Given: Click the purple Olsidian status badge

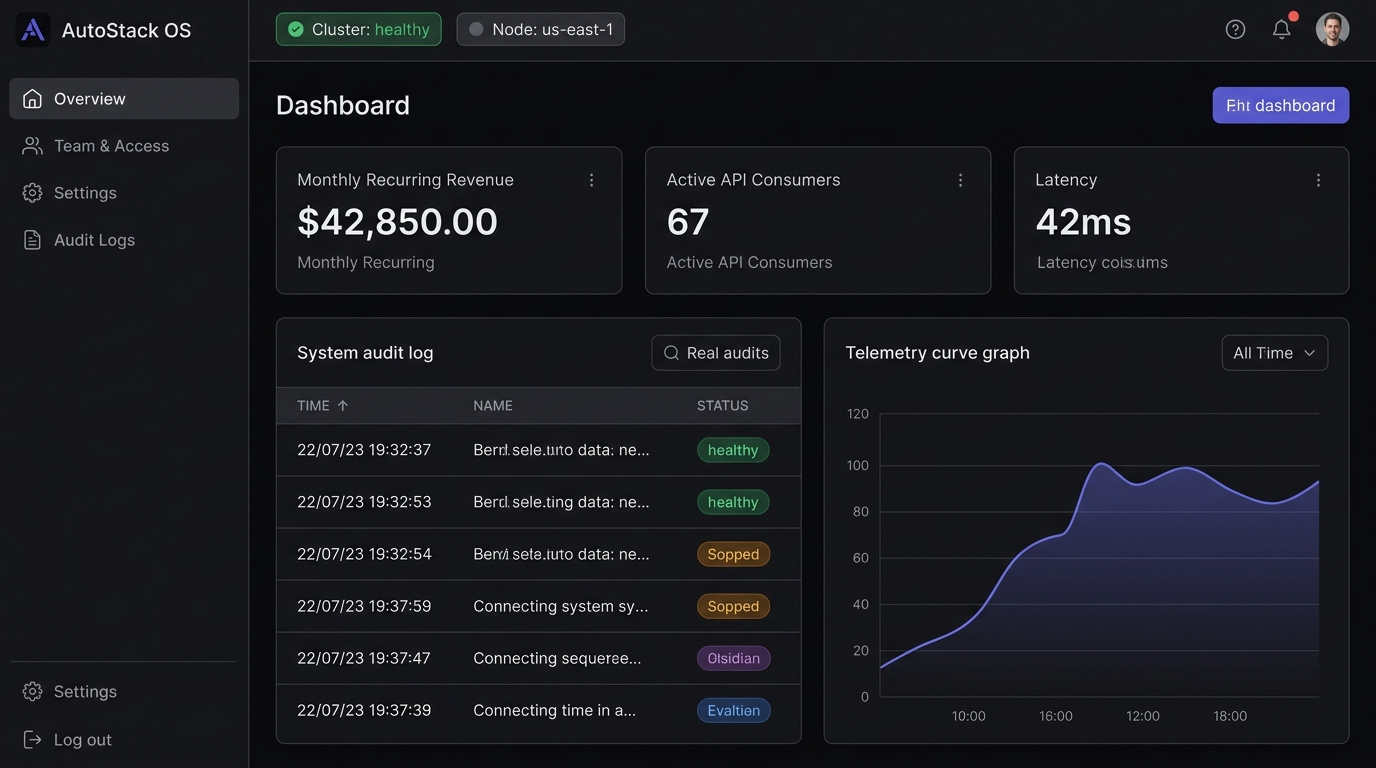Looking at the screenshot, I should pyautogui.click(x=734, y=658).
